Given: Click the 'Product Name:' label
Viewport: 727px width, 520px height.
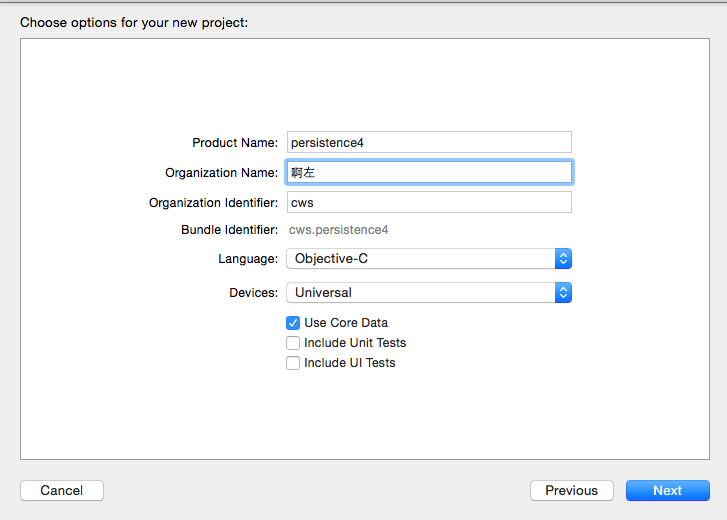Looking at the screenshot, I should pos(235,143).
